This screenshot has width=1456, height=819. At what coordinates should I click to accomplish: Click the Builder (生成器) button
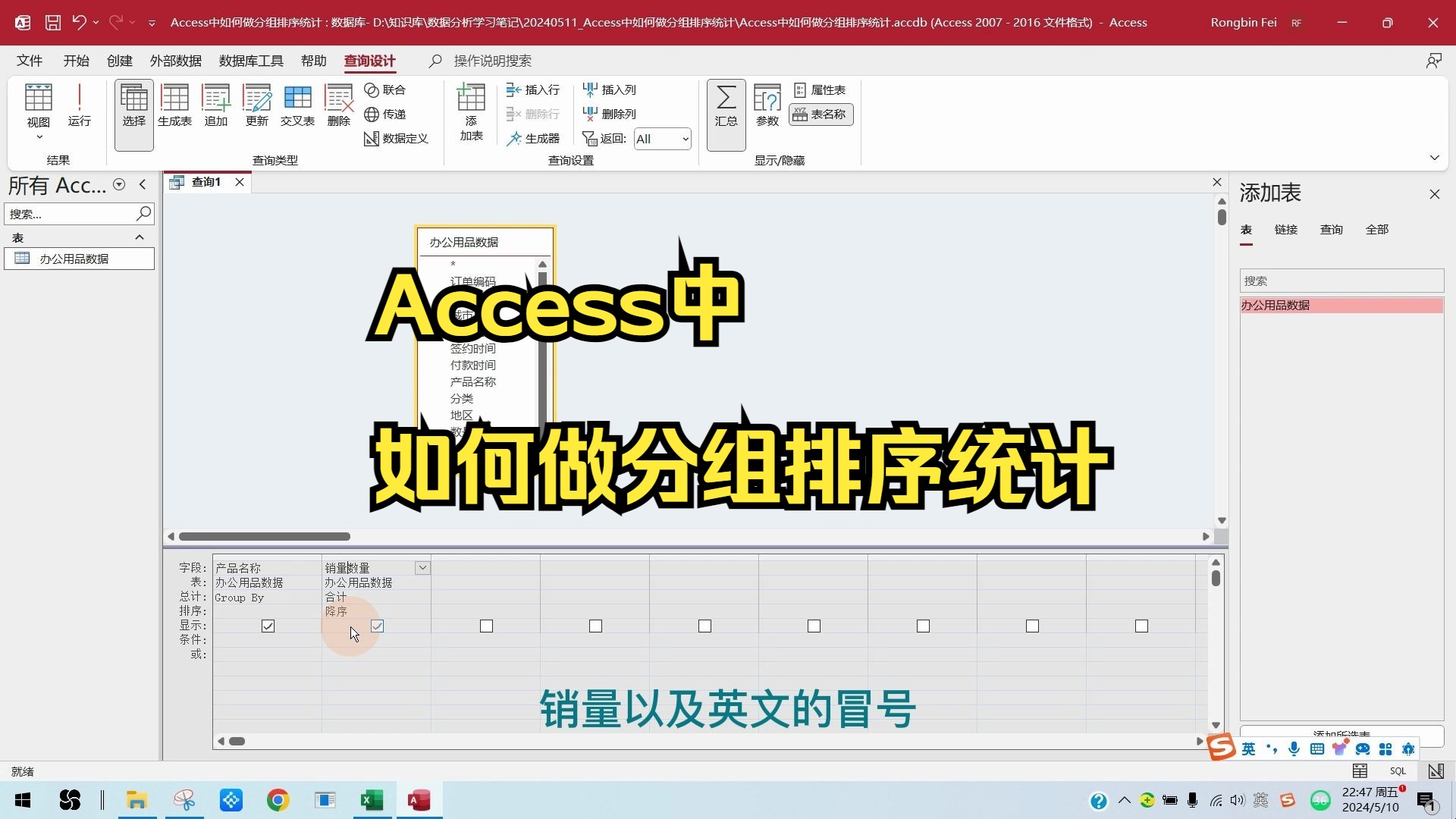click(x=533, y=138)
